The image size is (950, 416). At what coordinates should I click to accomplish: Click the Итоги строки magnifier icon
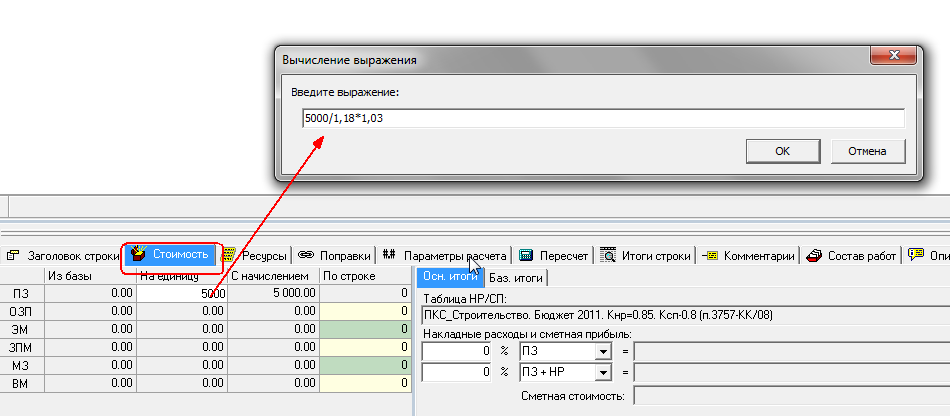coord(608,256)
